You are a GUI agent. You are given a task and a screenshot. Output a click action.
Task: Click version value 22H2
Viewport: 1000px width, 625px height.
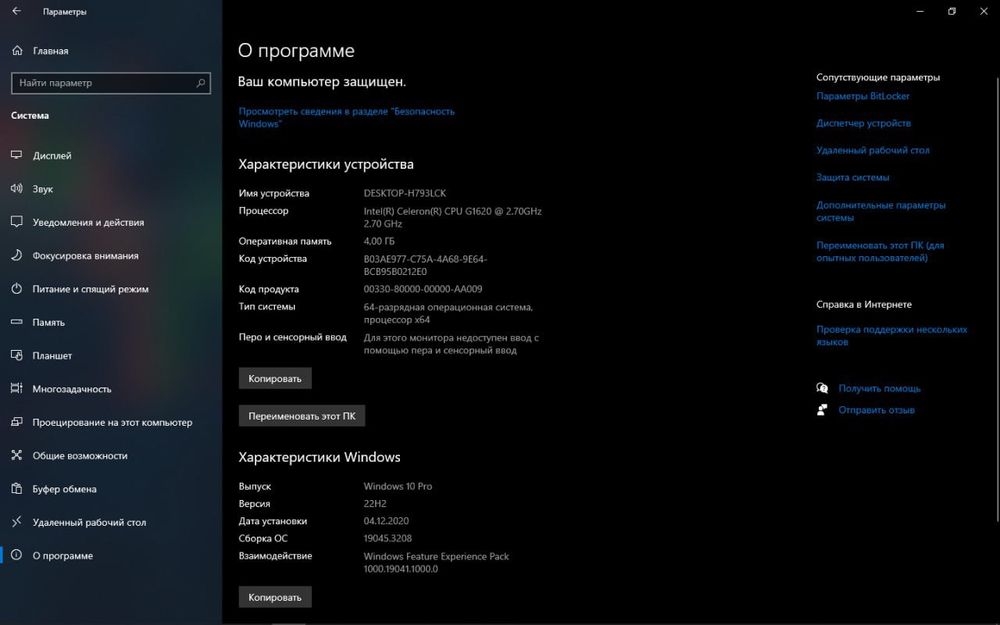(x=375, y=503)
